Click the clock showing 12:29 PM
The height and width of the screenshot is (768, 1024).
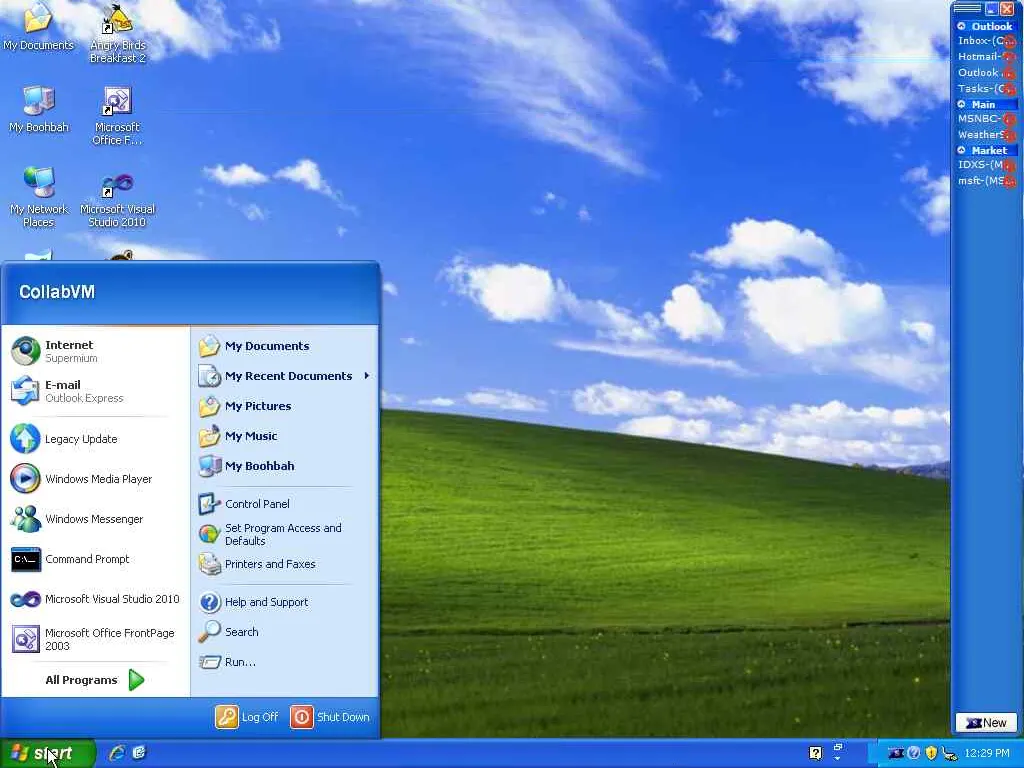(x=987, y=753)
